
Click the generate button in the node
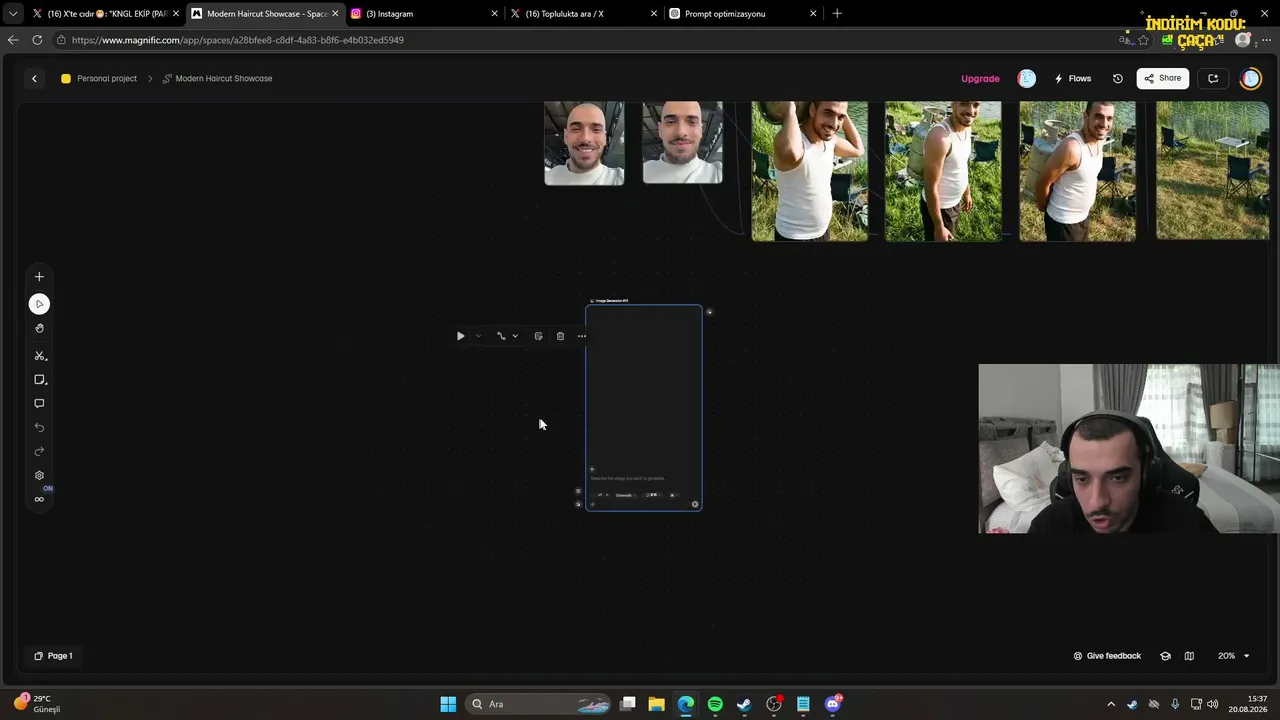click(x=695, y=504)
